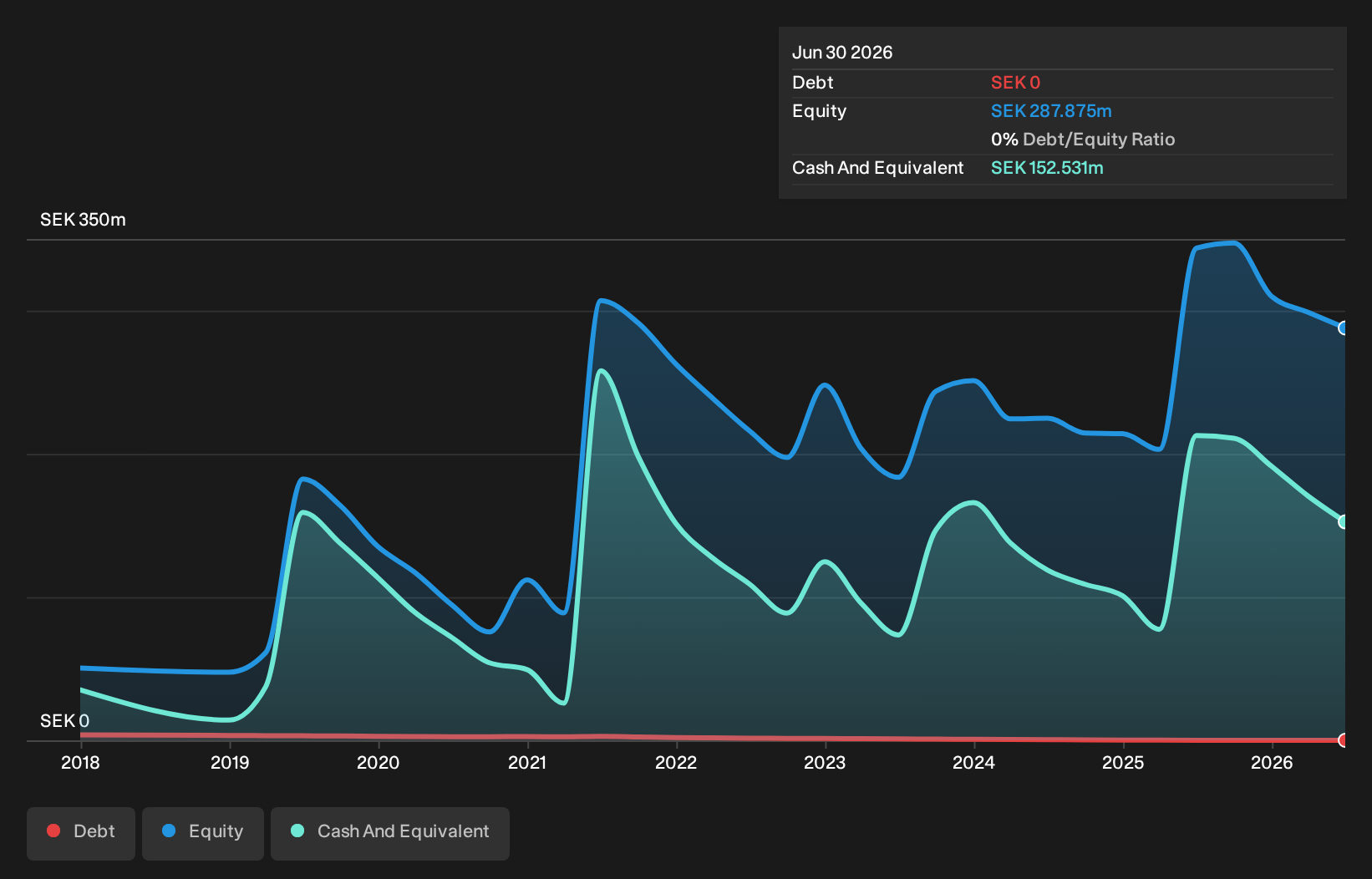Viewport: 1372px width, 879px height.
Task: Toggle the Equity legend button
Action: click(x=203, y=833)
